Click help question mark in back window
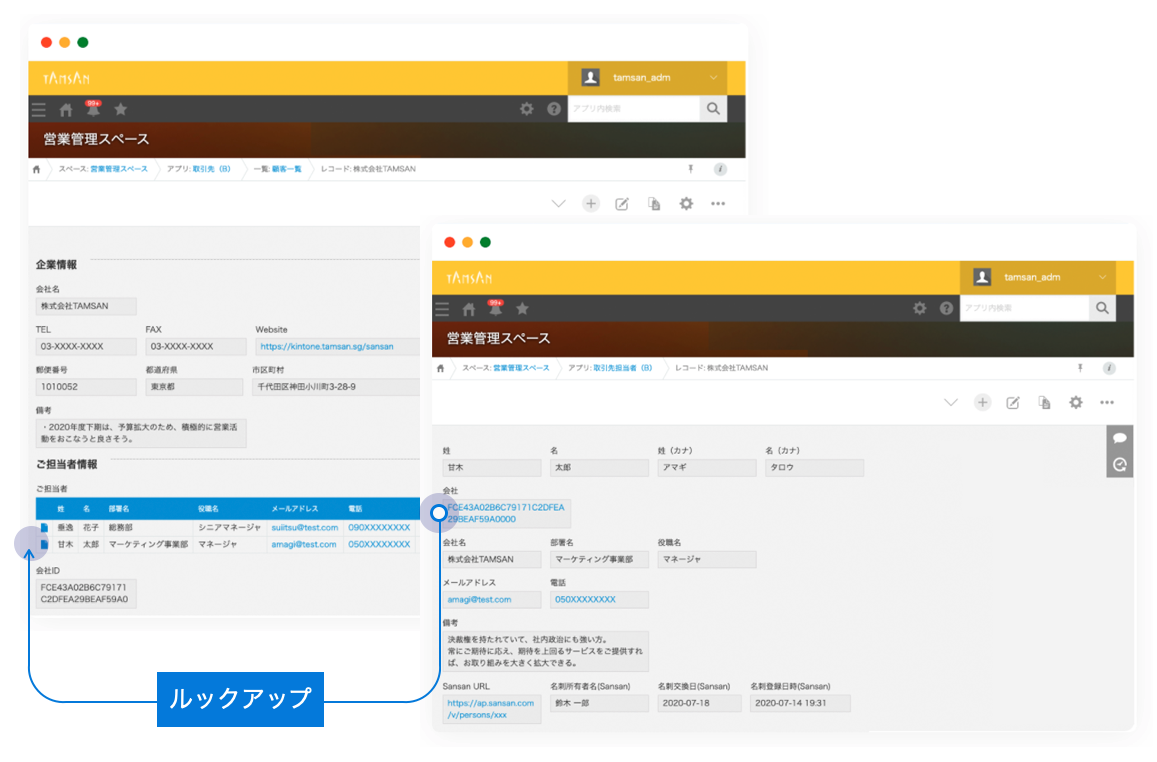 pos(554,109)
